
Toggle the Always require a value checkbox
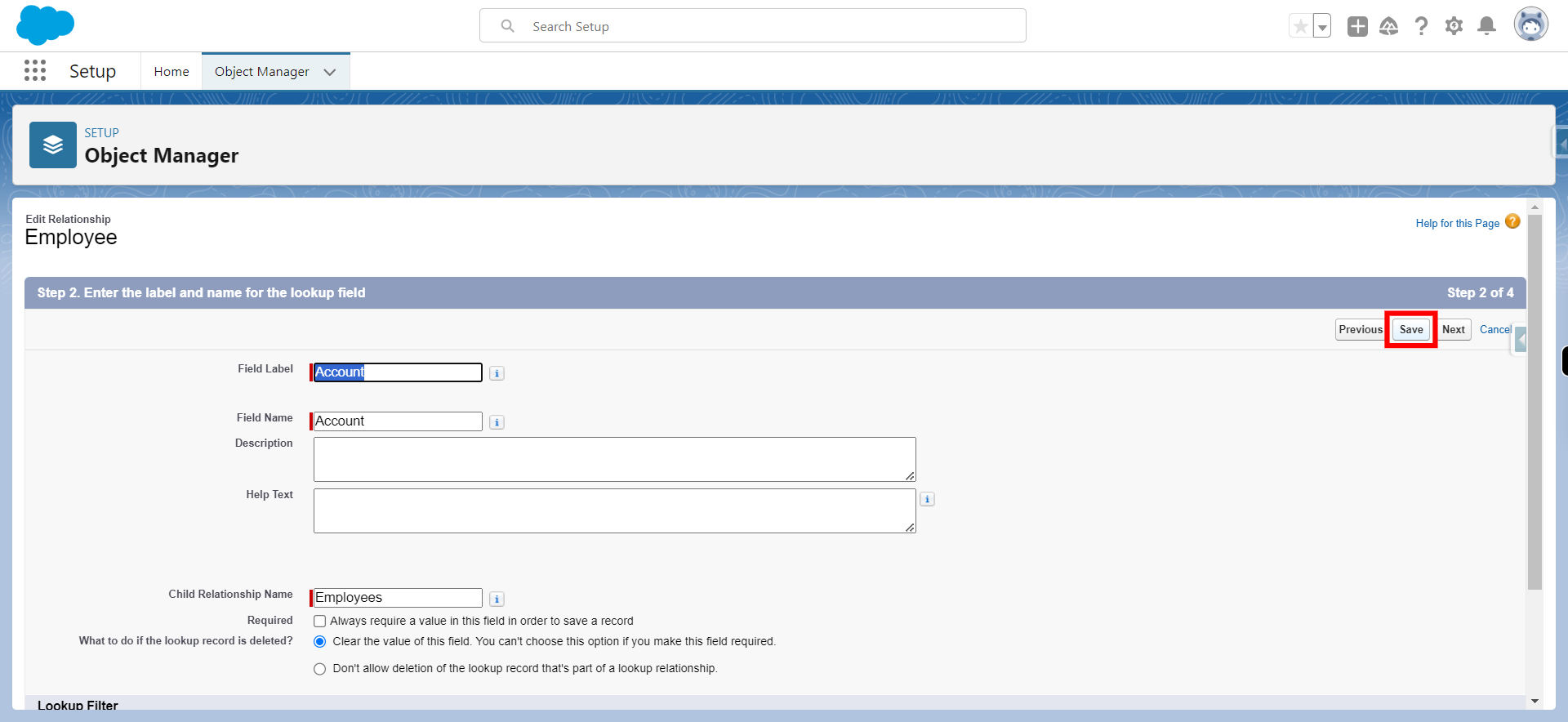click(x=320, y=622)
